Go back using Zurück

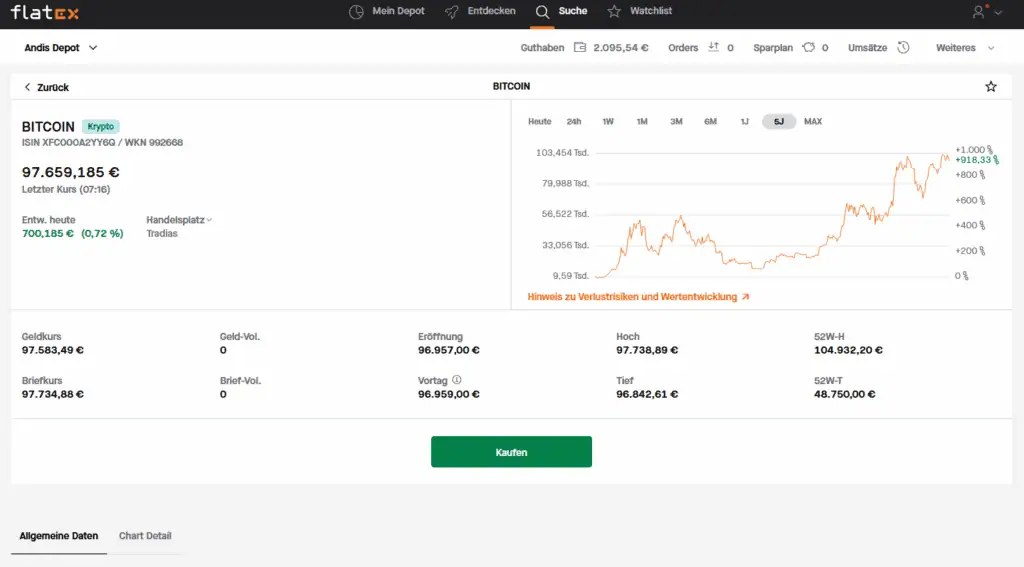tap(46, 87)
